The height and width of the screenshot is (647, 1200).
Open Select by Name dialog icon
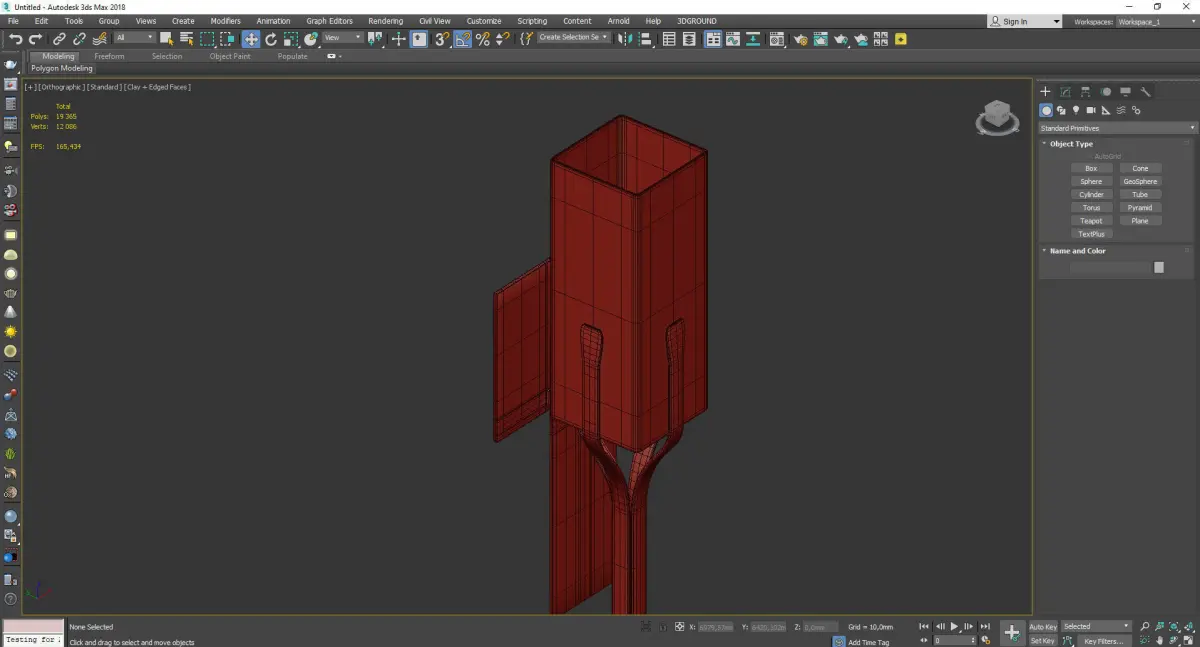click(186, 39)
